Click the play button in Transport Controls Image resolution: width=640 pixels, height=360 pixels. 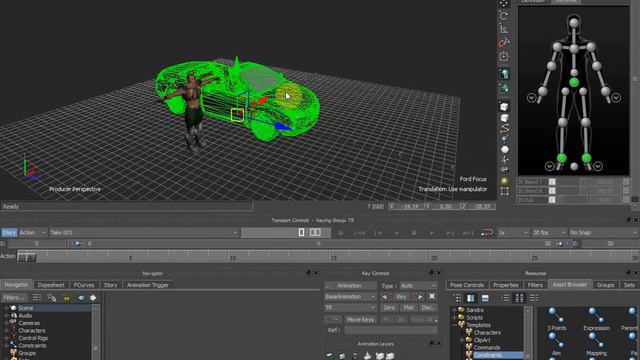click(431, 233)
